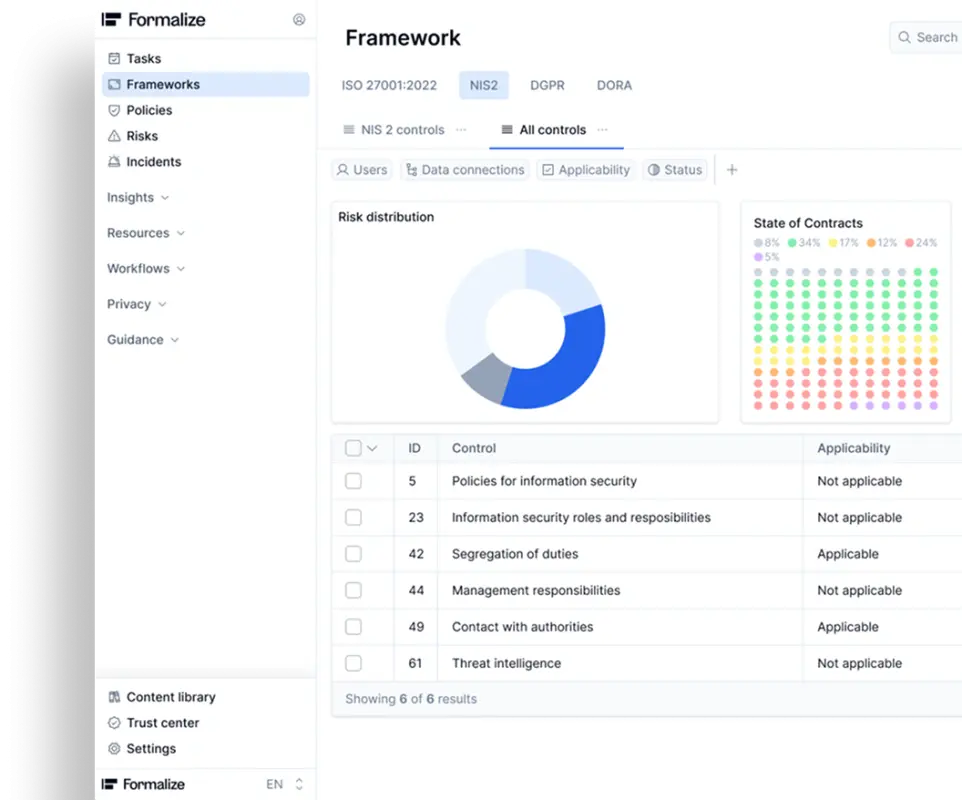Expand the Workflows menu in sidebar

point(146,269)
